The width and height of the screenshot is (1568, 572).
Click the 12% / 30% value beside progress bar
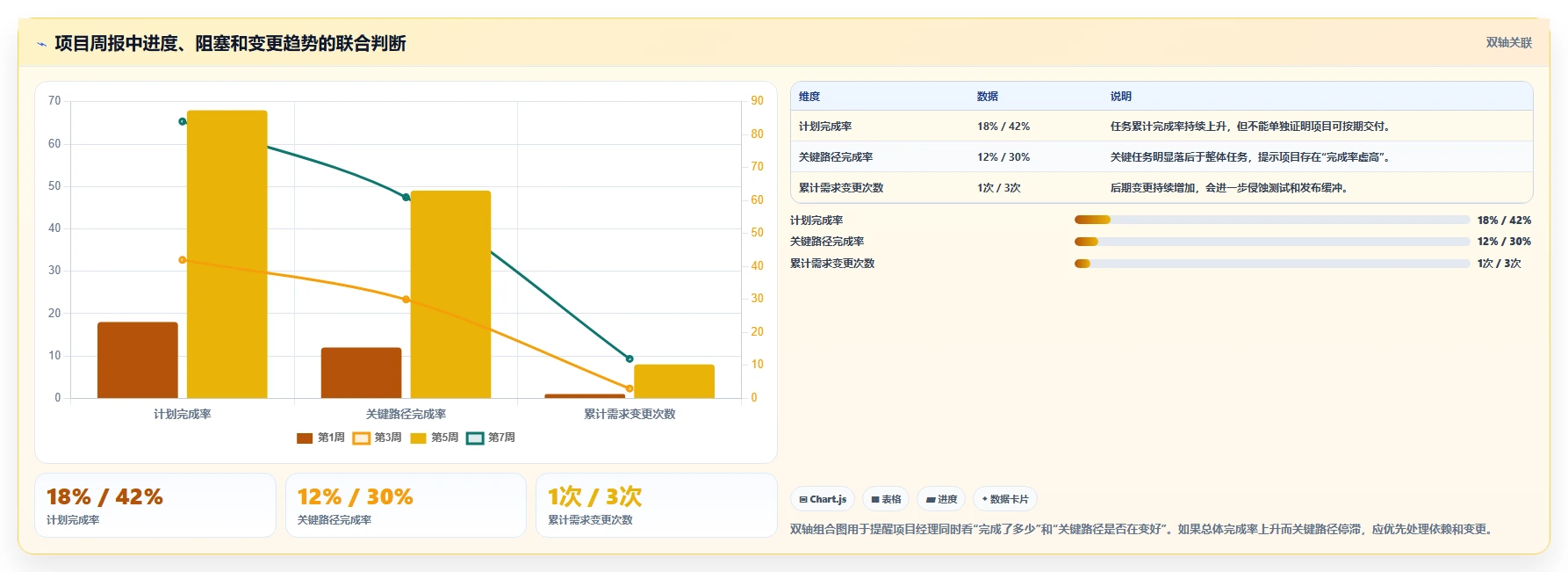coord(1504,242)
